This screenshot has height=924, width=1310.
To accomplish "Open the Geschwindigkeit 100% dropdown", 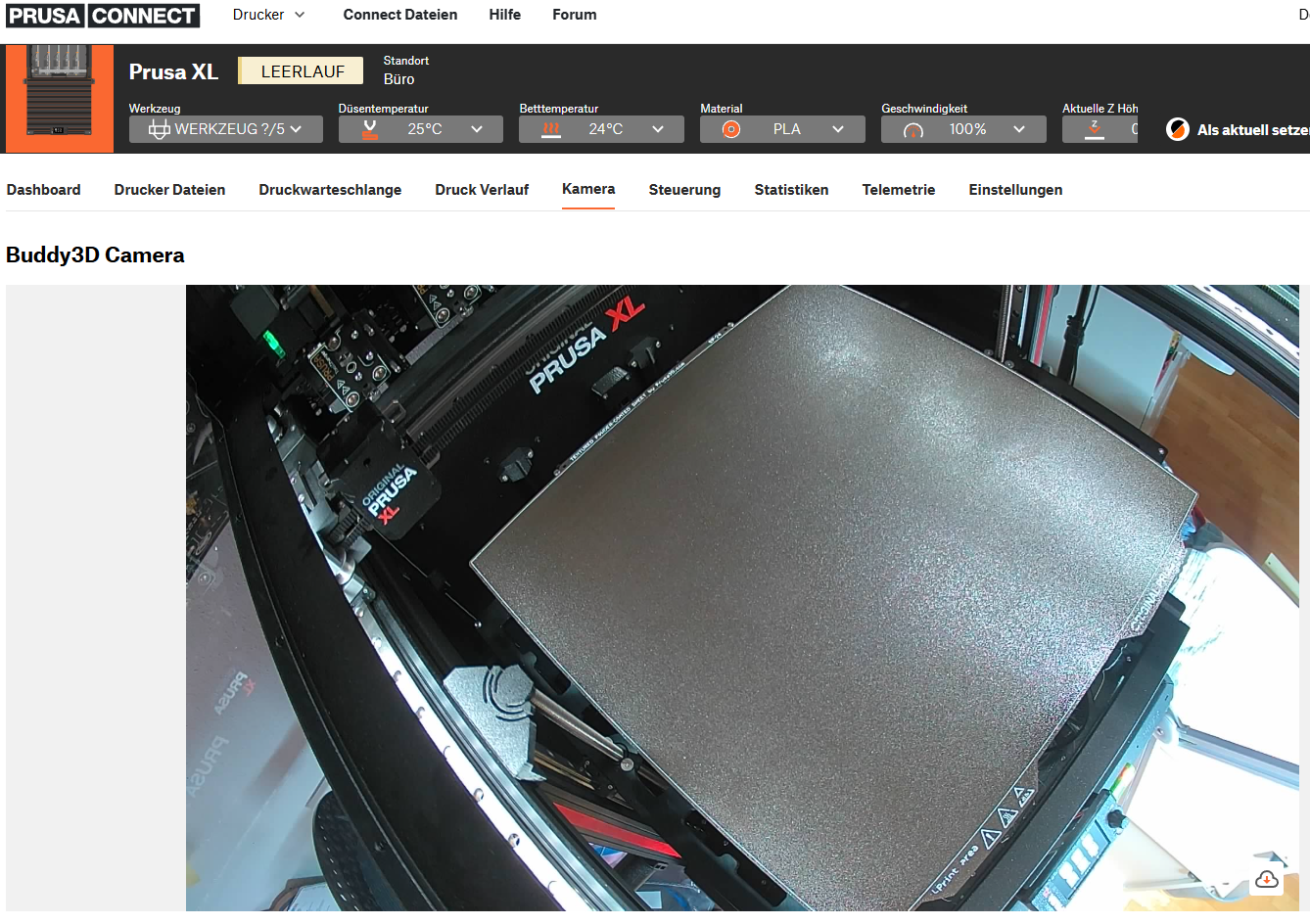I will 963,129.
